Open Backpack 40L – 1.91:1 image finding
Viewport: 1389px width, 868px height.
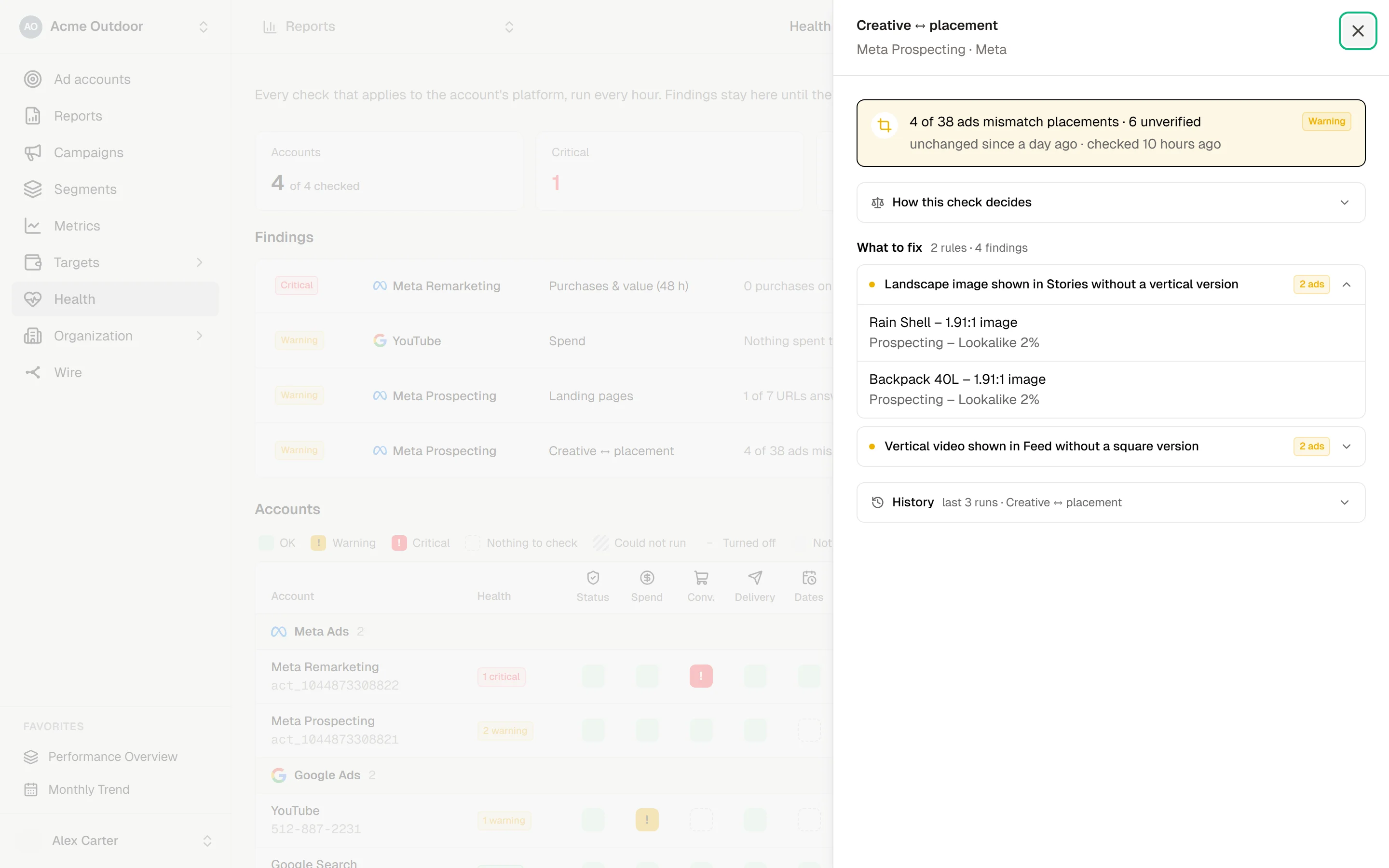click(x=1111, y=389)
